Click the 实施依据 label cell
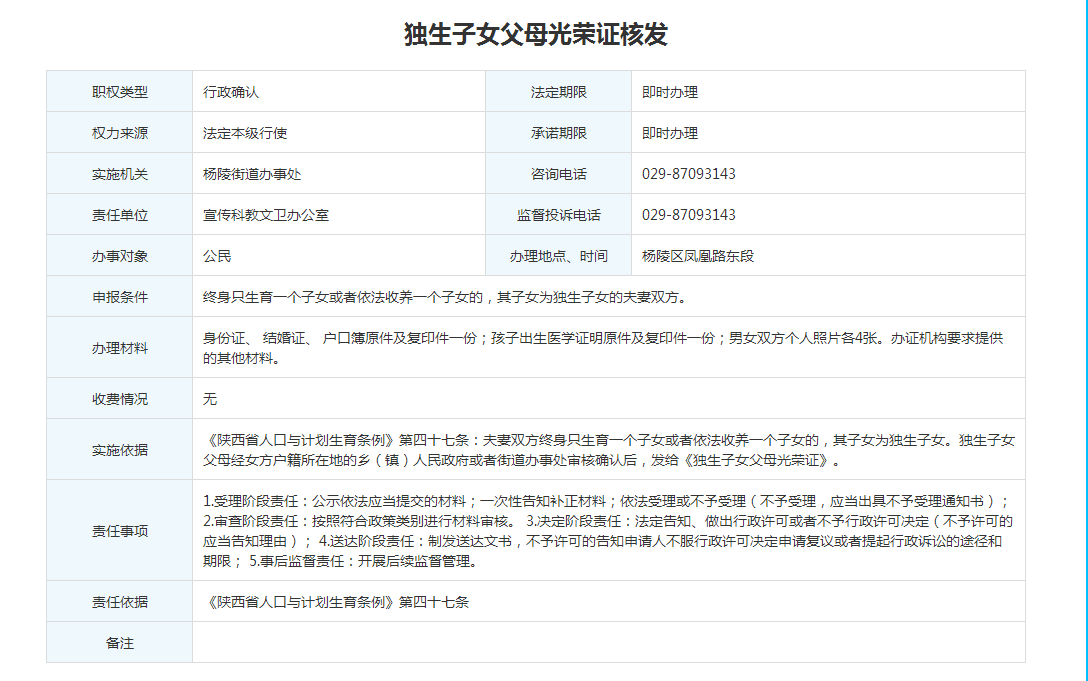Image resolution: width=1088 pixels, height=681 pixels. coord(119,450)
